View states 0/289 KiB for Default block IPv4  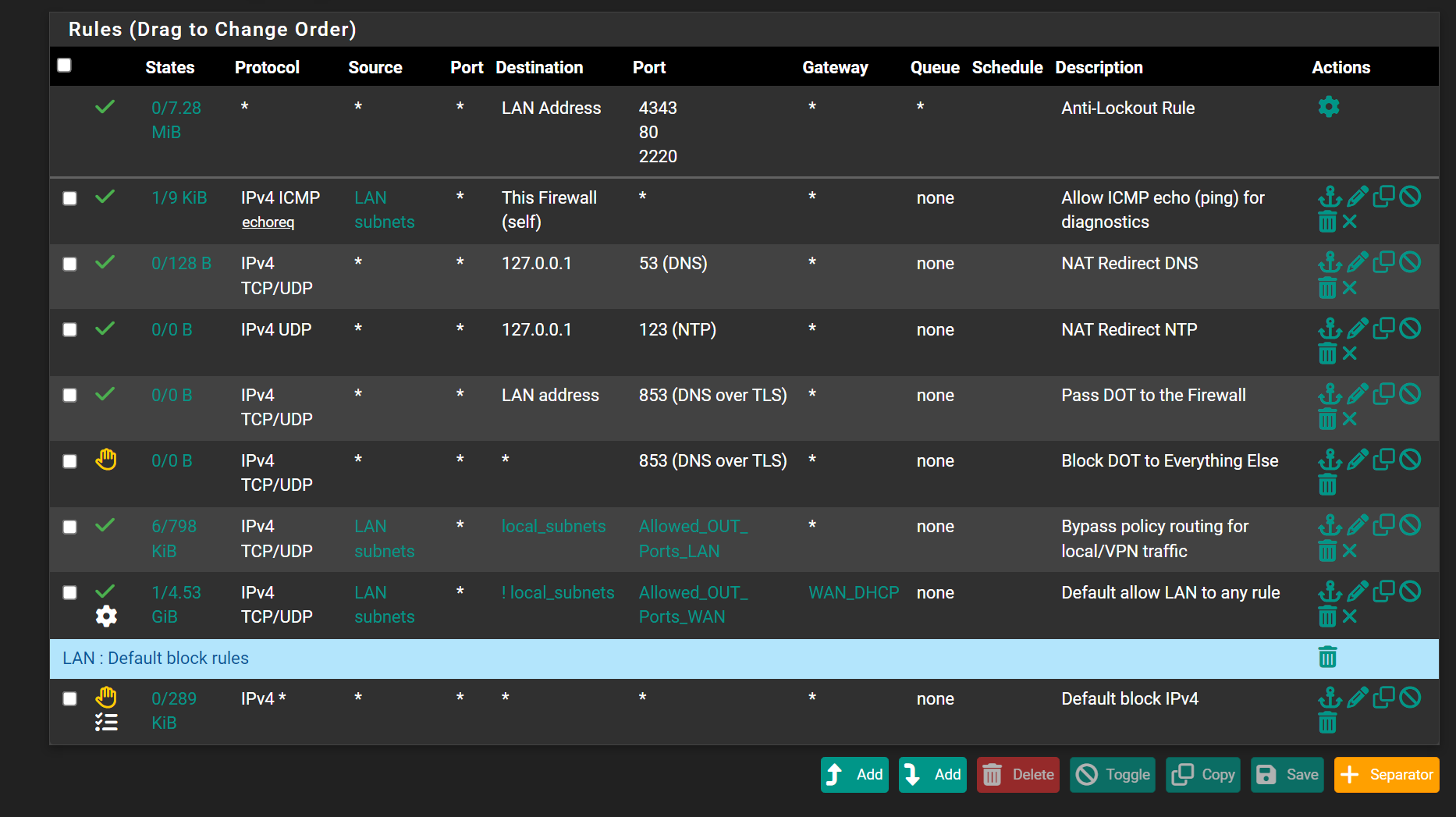coord(174,711)
